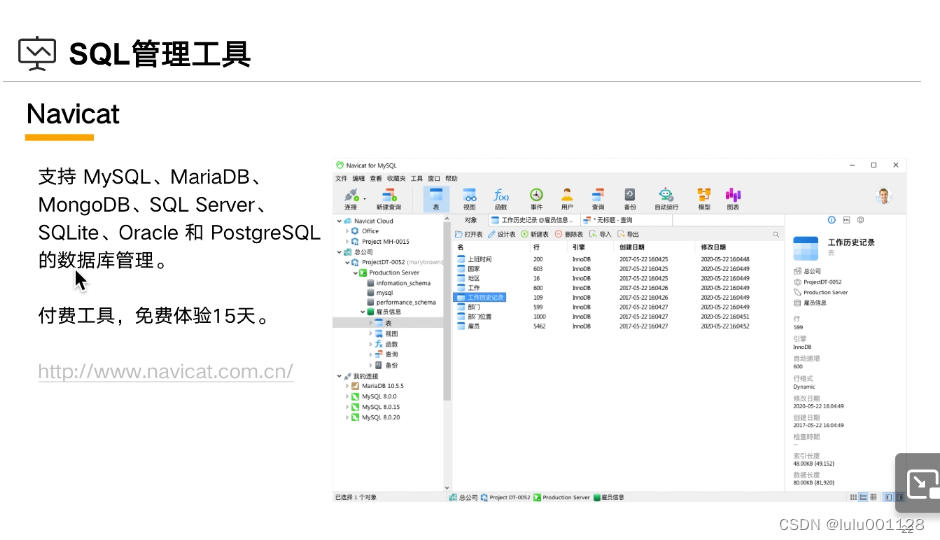Click scroll-down arrow of navigation tree
This screenshot has height=540, width=940.
pyautogui.click(x=447, y=488)
